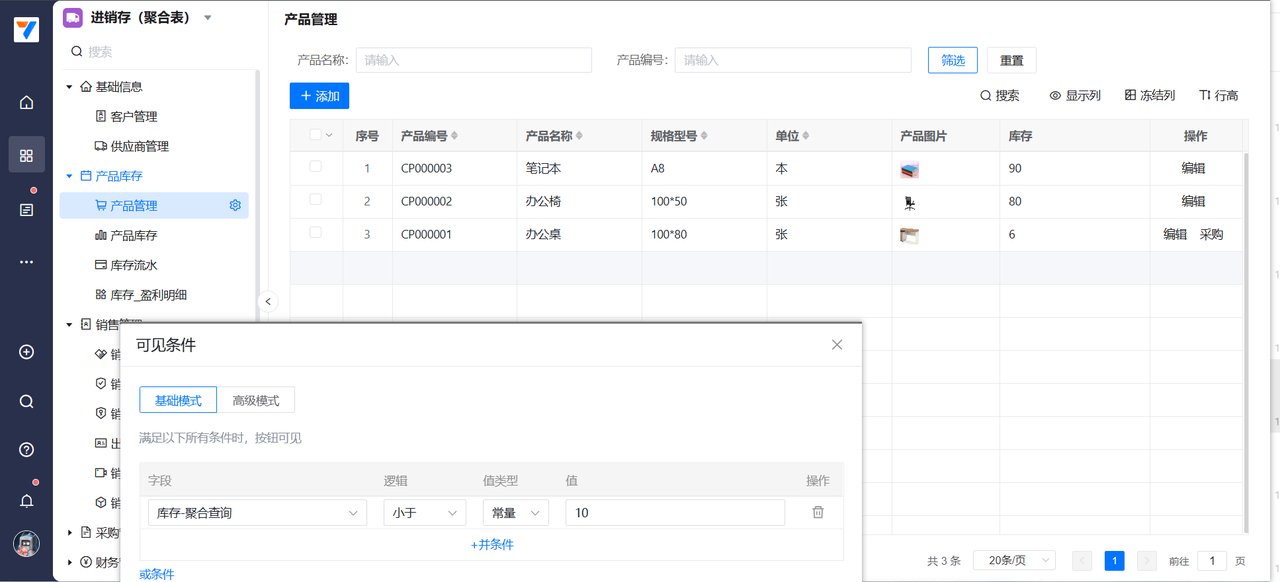Image resolution: width=1280 pixels, height=582 pixels.
Task: Click the 产品名称 input field
Action: [x=473, y=60]
